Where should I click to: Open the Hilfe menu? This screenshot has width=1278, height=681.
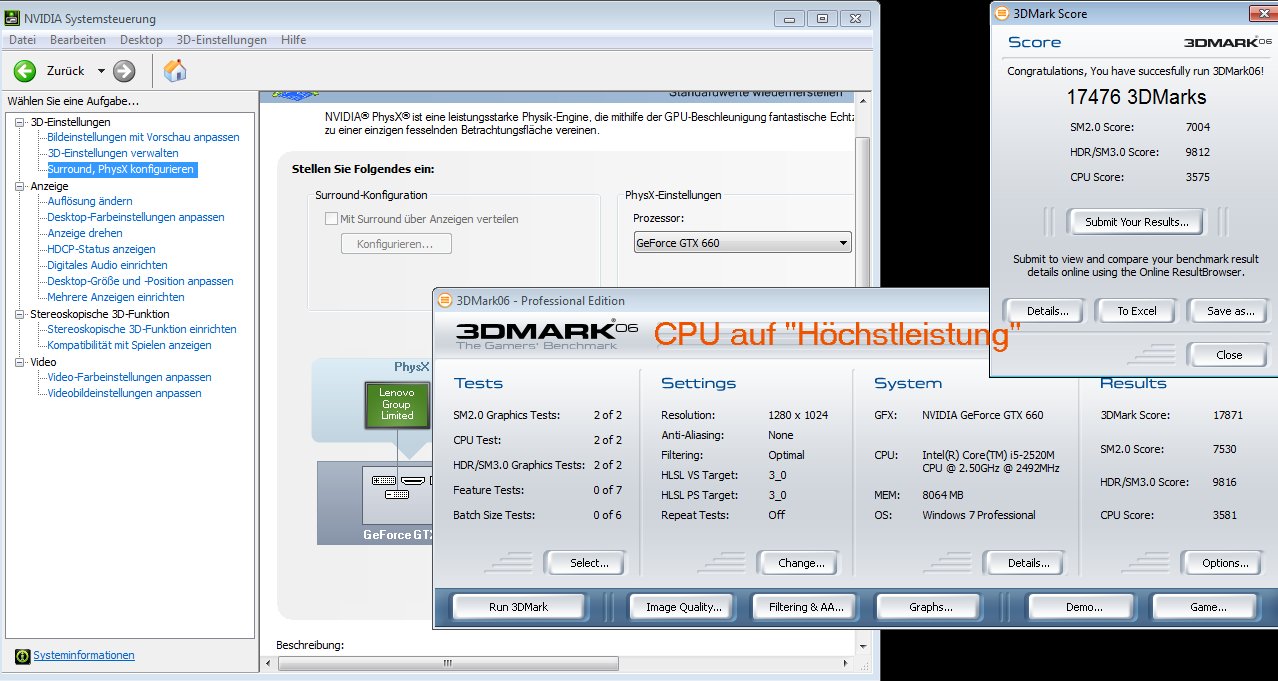294,40
